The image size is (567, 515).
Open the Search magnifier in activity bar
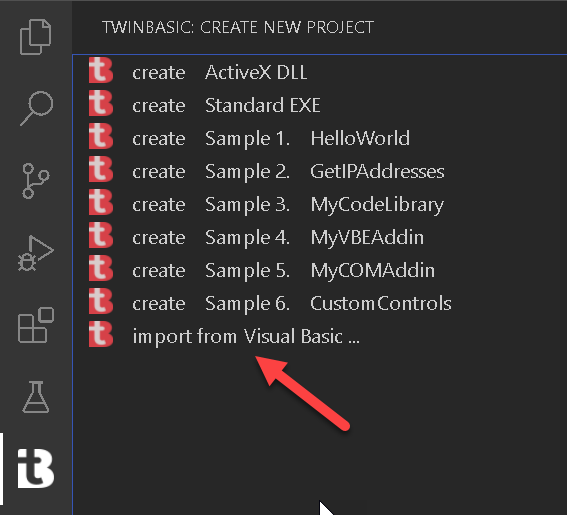[x=37, y=108]
